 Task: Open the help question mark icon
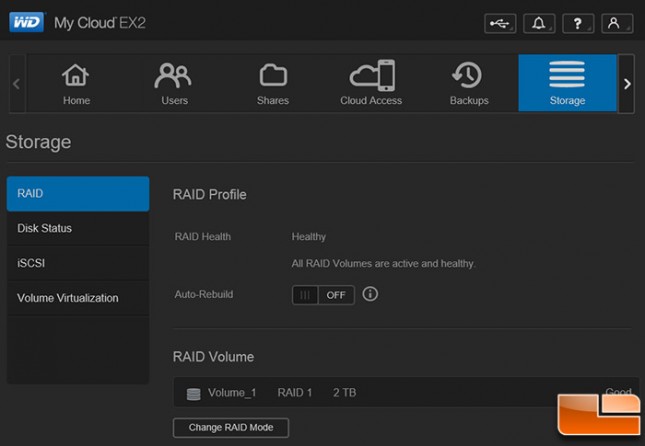tap(578, 23)
